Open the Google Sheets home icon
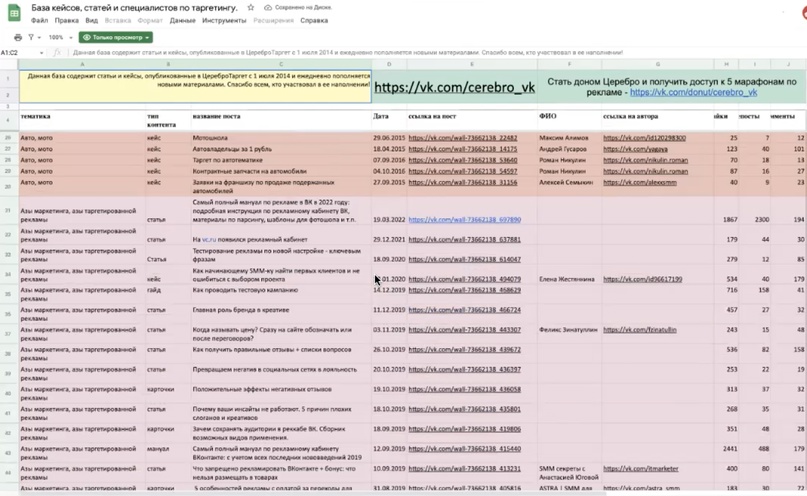 point(14,14)
